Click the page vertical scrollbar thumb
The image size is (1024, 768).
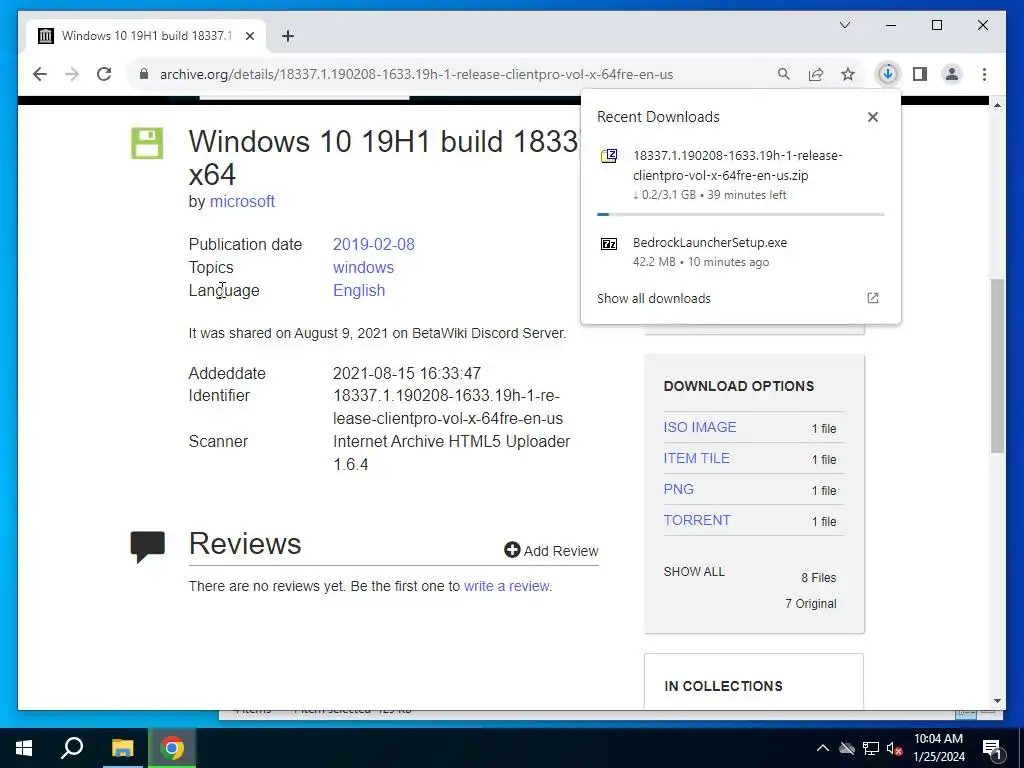pos(997,366)
